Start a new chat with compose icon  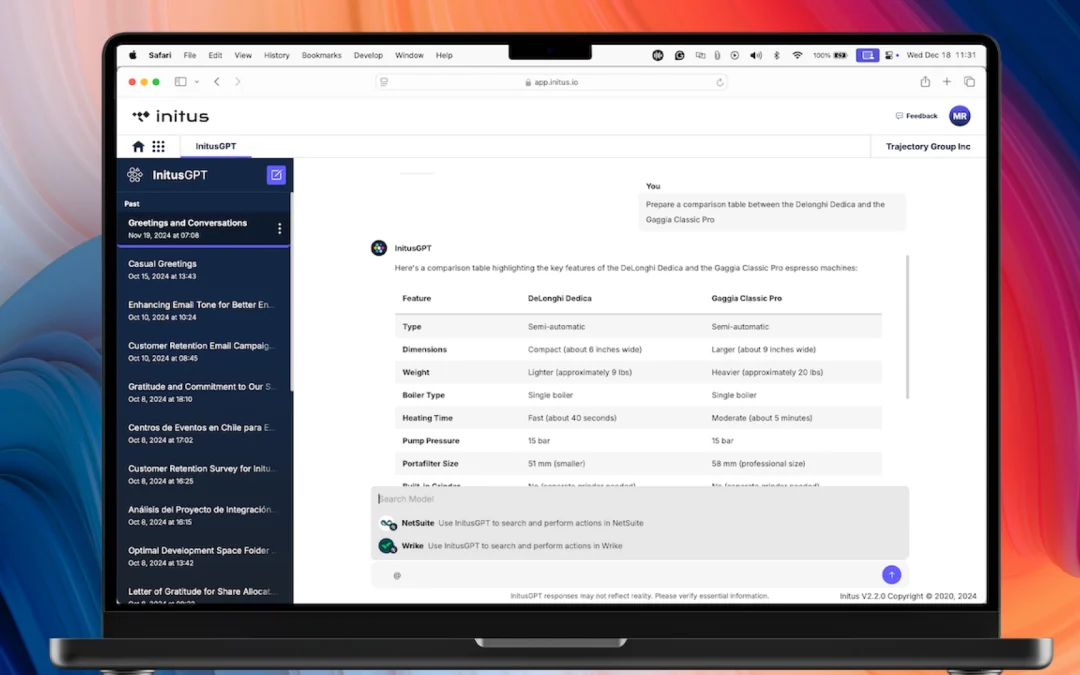(276, 175)
